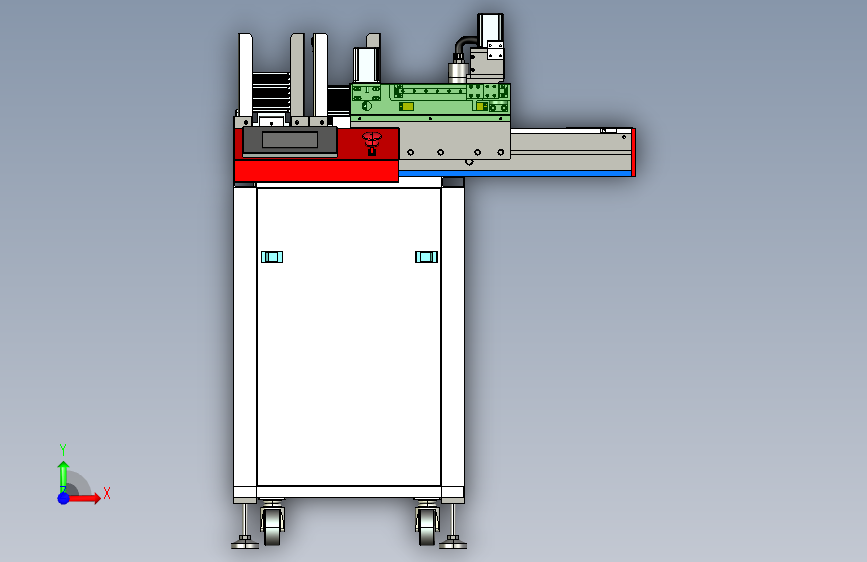The image size is (867, 562).
Task: Select the large white cabinet door panel
Action: coord(349,337)
